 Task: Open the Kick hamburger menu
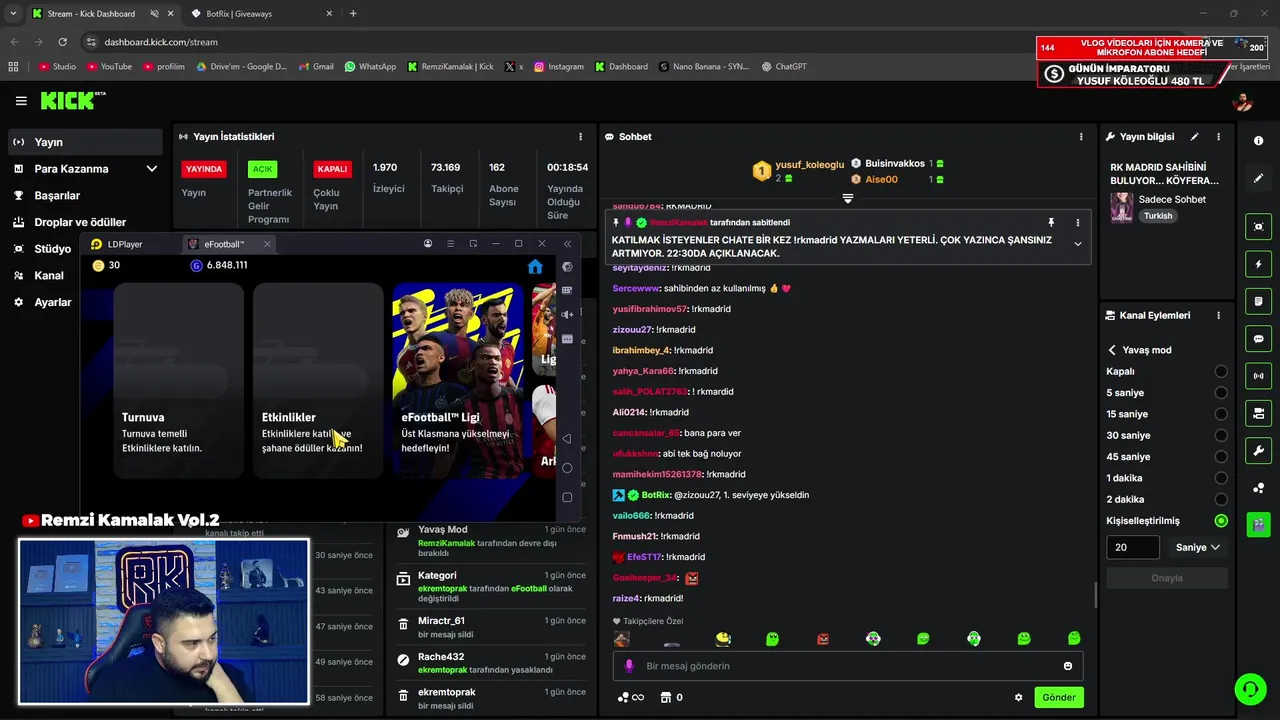[x=21, y=101]
